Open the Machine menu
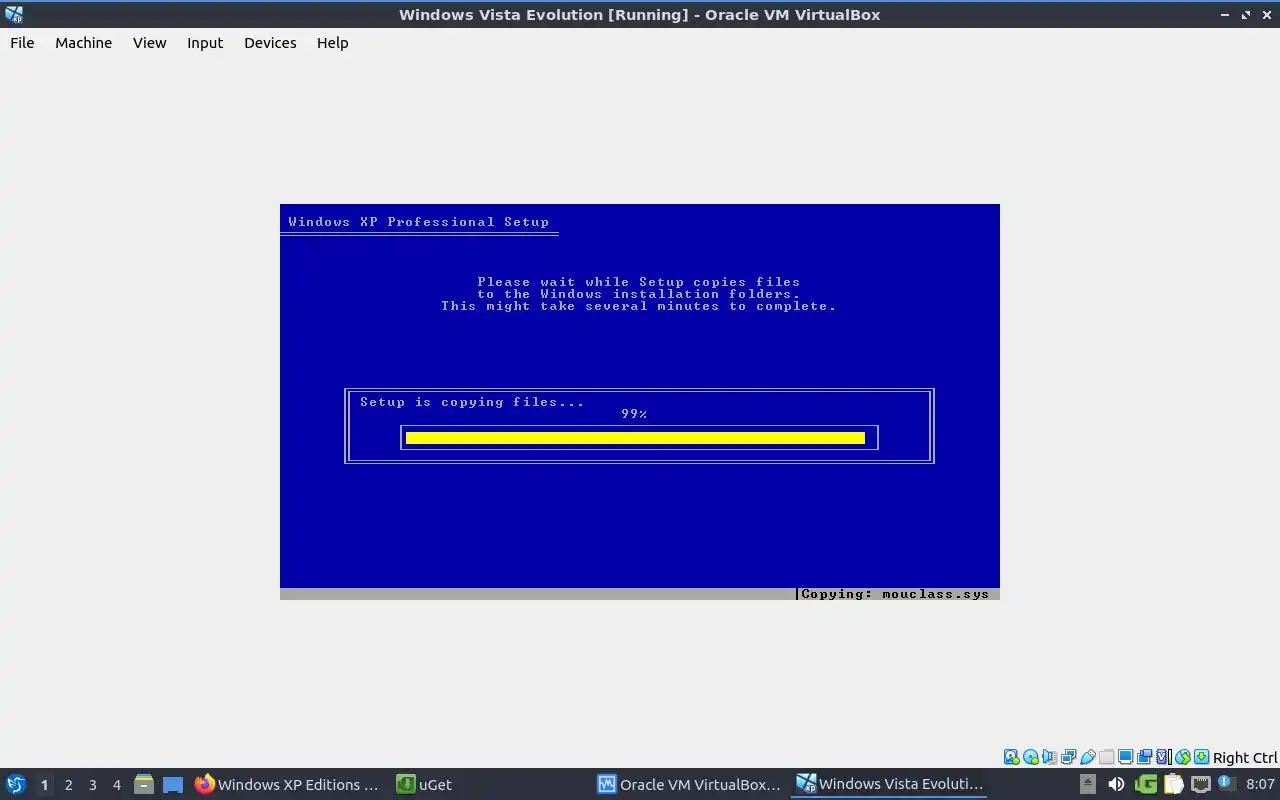1280x800 pixels. 83,43
